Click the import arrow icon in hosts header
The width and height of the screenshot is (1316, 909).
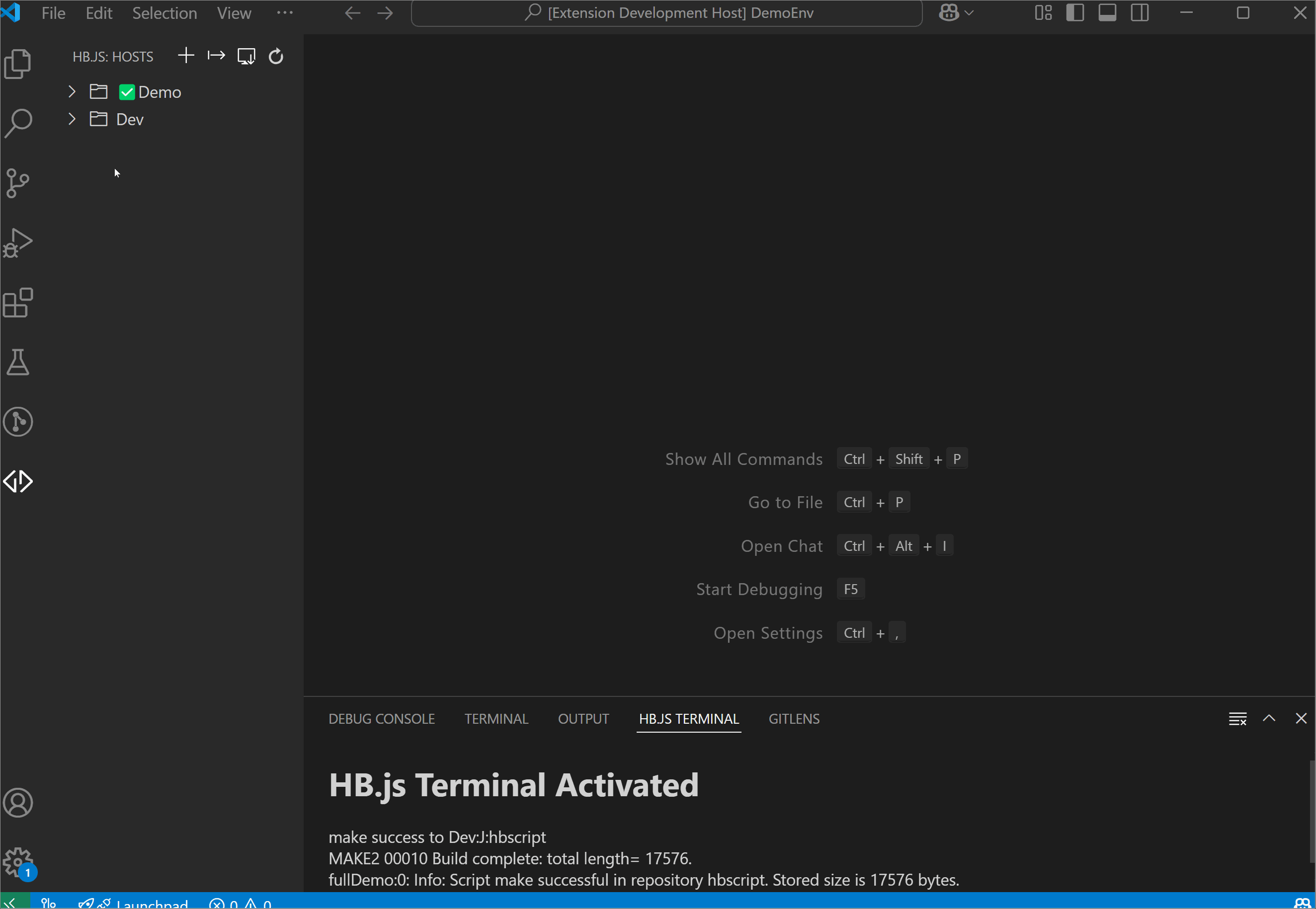pos(216,56)
